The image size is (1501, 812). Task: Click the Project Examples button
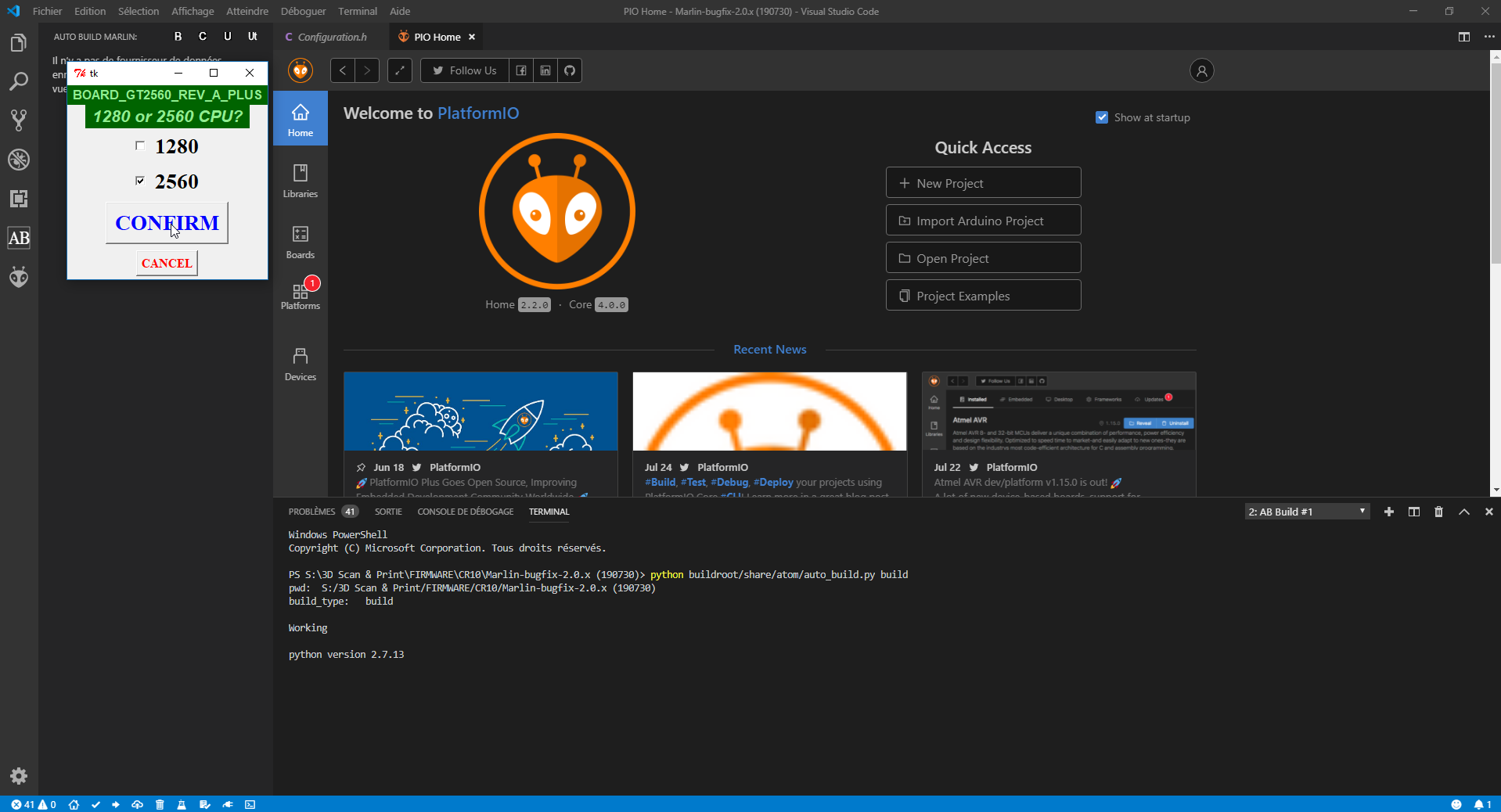pyautogui.click(x=983, y=296)
